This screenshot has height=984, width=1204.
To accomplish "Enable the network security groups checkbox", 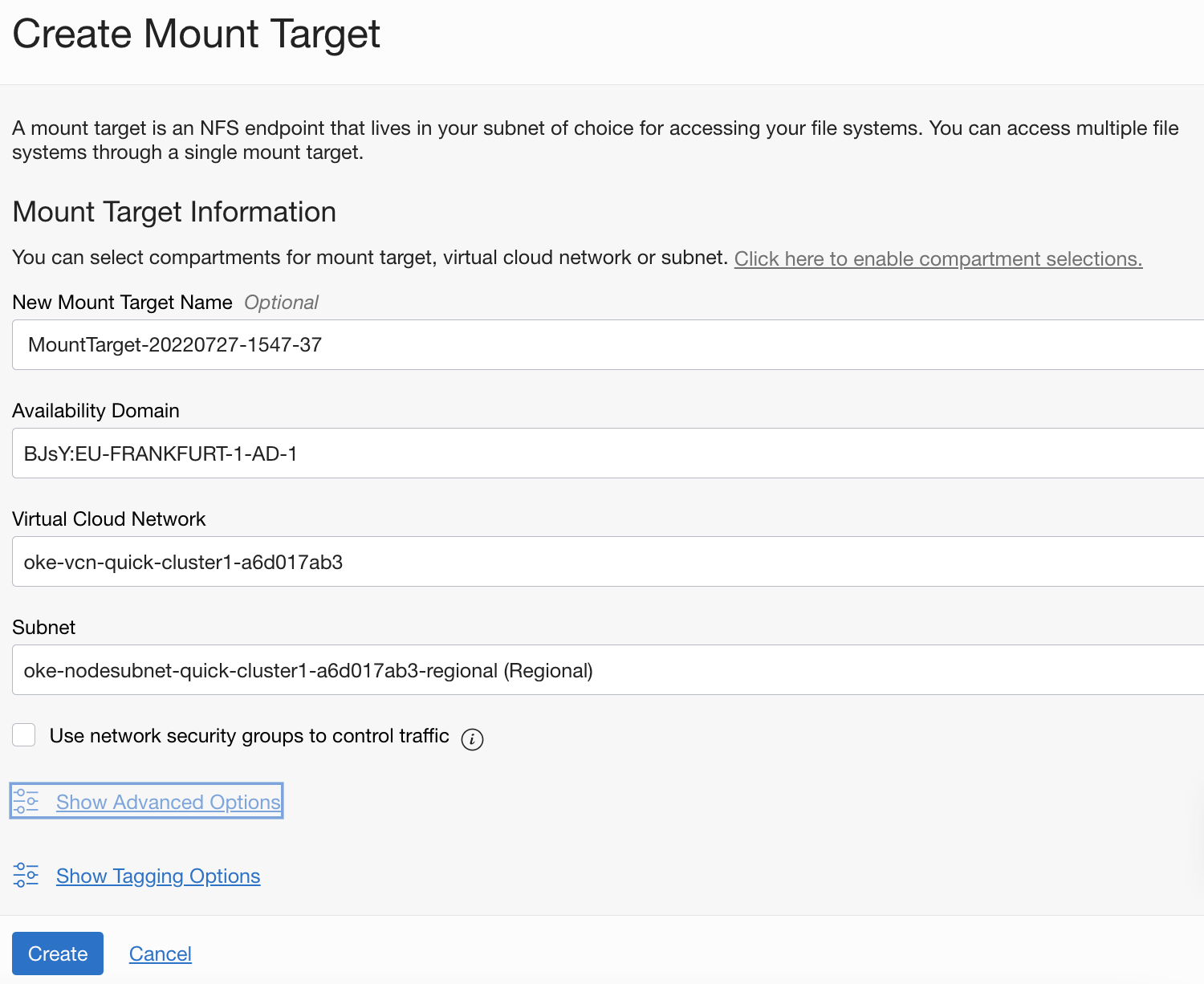I will (x=24, y=735).
